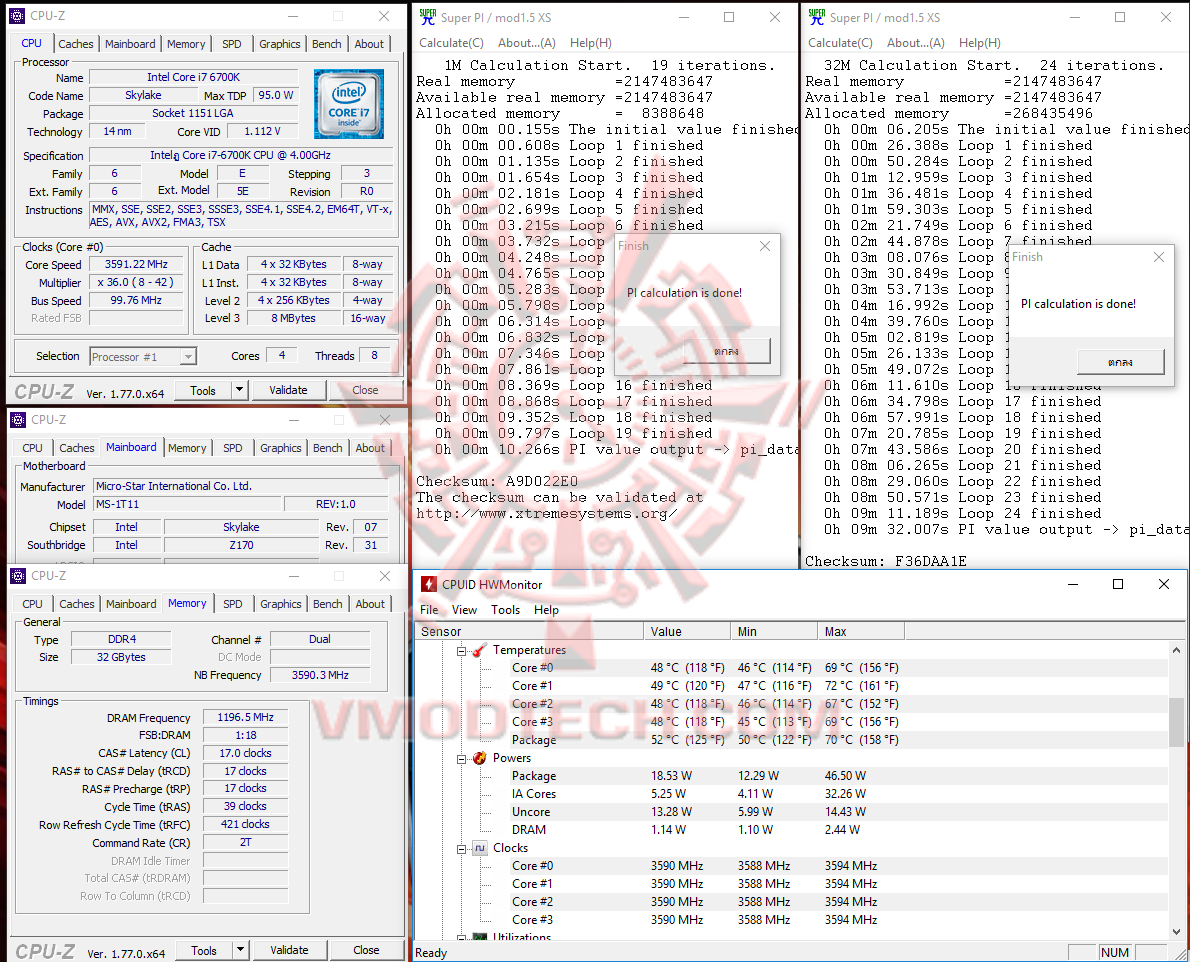
Task: Open the About tab in top CPU-Z window
Action: click(369, 44)
